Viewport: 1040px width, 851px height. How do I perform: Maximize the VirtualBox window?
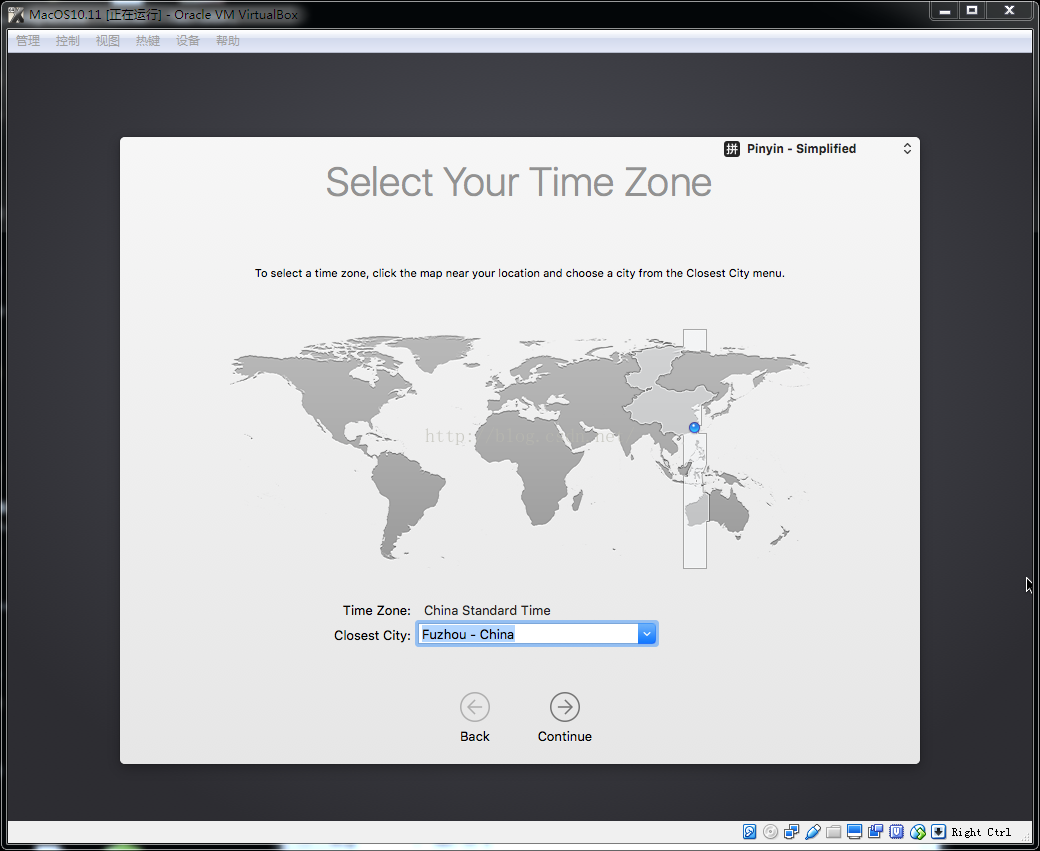click(x=972, y=11)
